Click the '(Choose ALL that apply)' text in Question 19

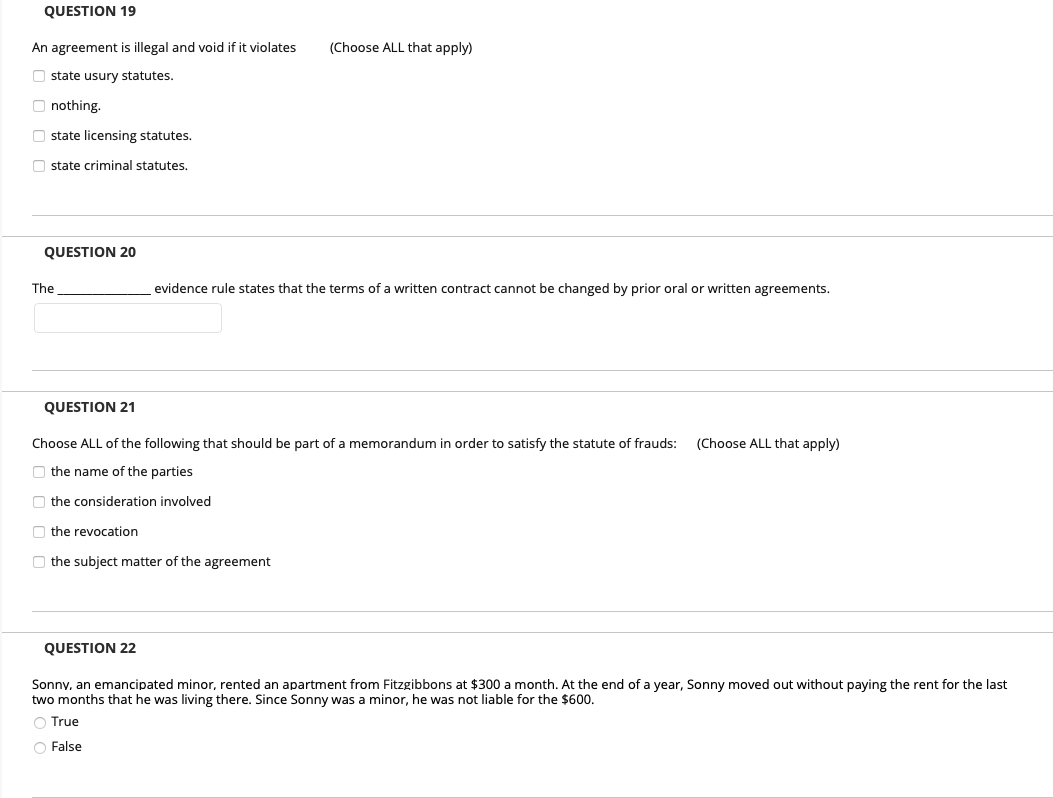[400, 47]
